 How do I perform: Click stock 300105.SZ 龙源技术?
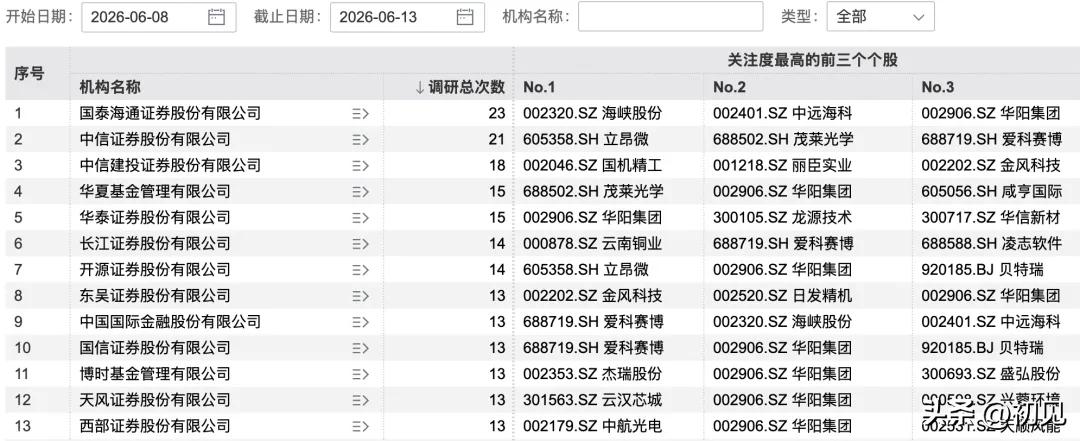click(782, 218)
